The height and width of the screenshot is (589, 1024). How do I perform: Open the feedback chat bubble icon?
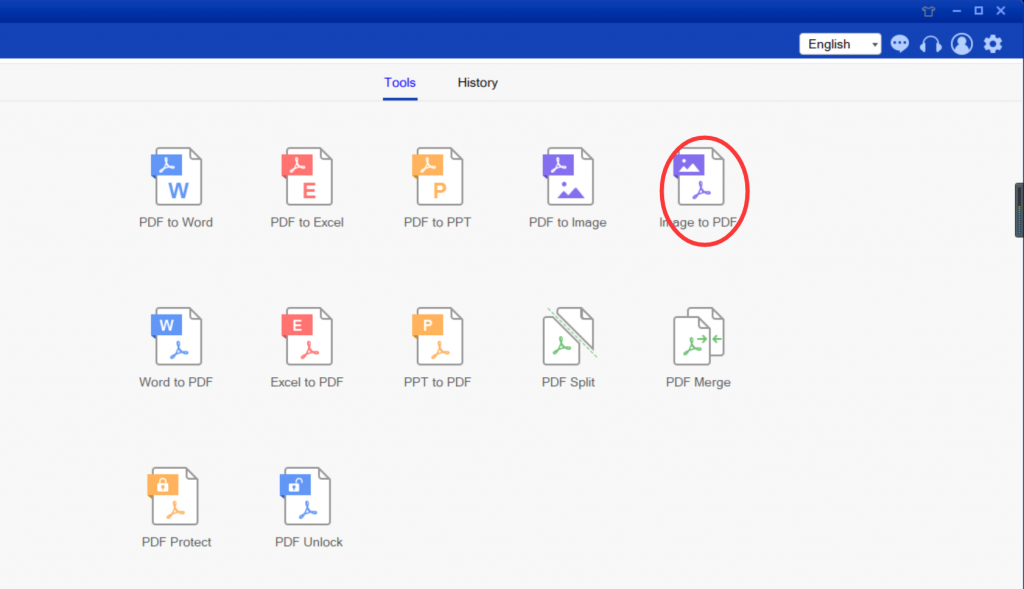[x=900, y=44]
